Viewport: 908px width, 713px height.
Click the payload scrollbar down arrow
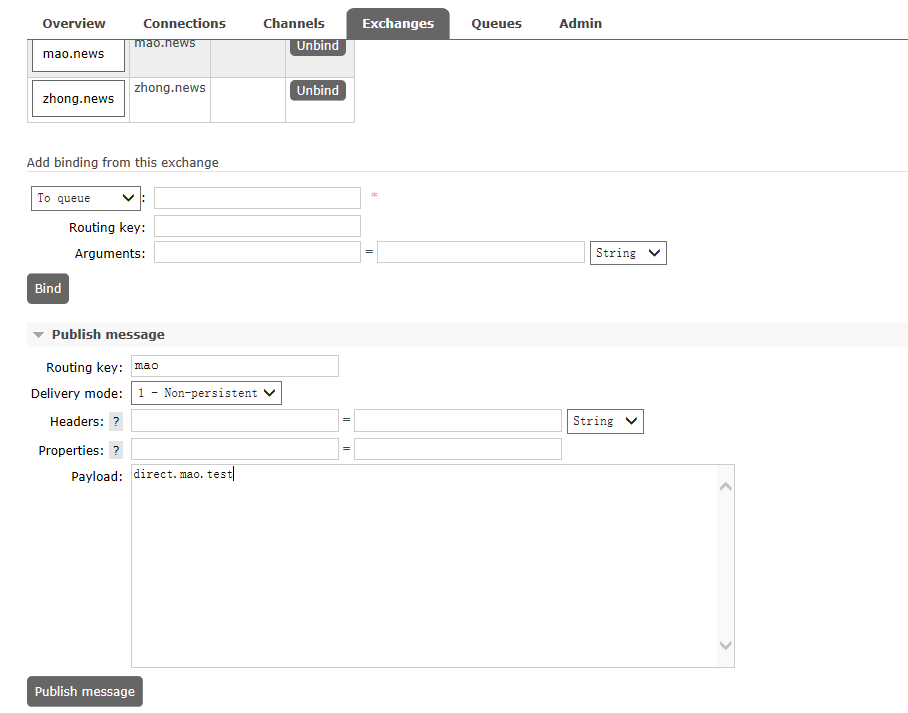pos(726,646)
